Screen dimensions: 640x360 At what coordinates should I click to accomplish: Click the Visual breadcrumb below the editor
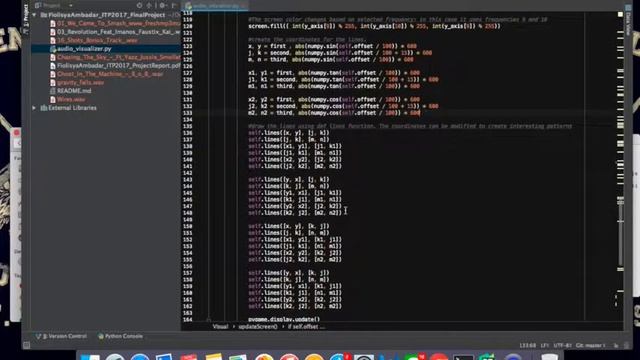click(x=220, y=327)
